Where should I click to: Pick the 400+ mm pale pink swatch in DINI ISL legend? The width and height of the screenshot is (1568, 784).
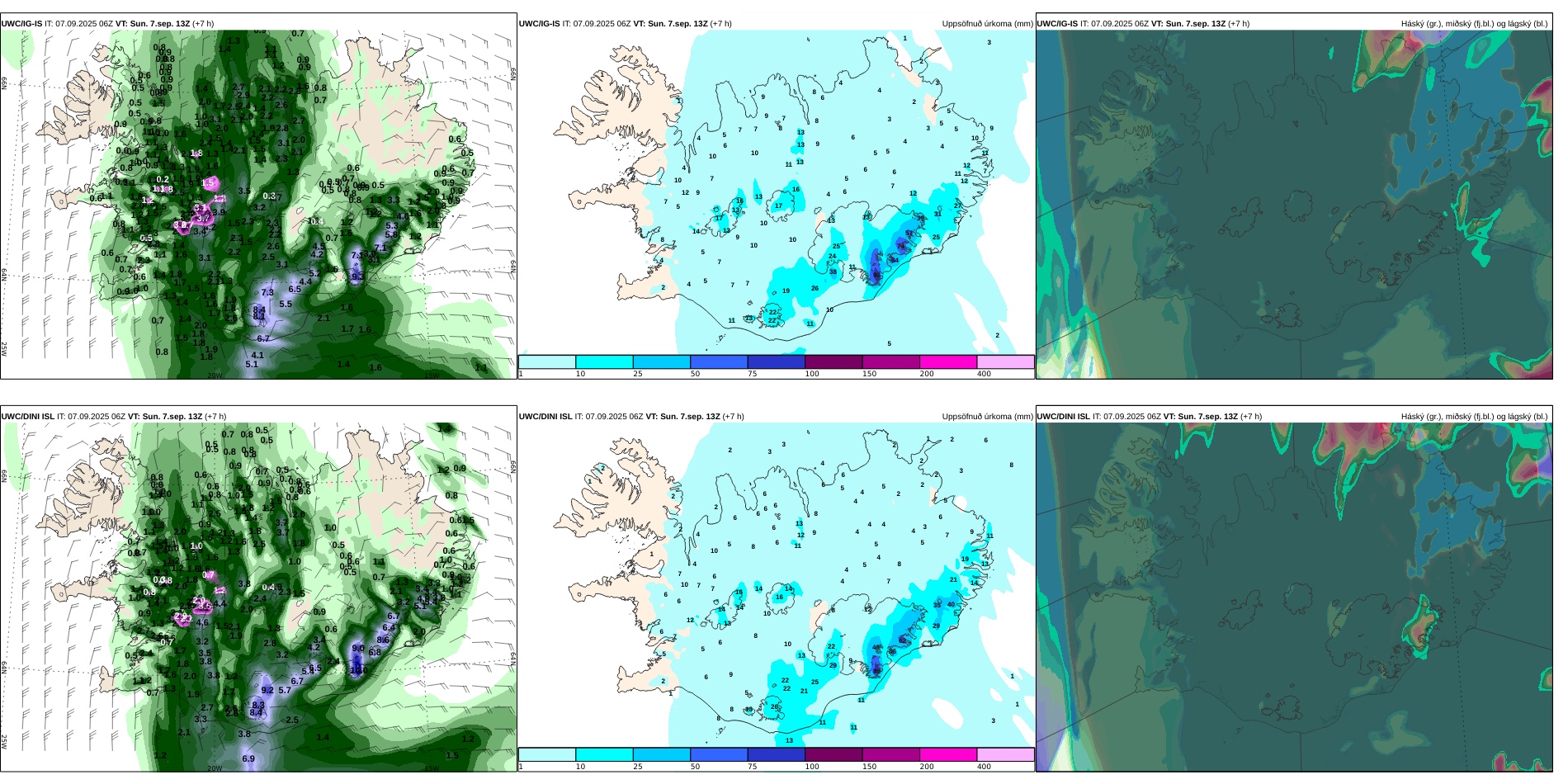coord(1006,754)
